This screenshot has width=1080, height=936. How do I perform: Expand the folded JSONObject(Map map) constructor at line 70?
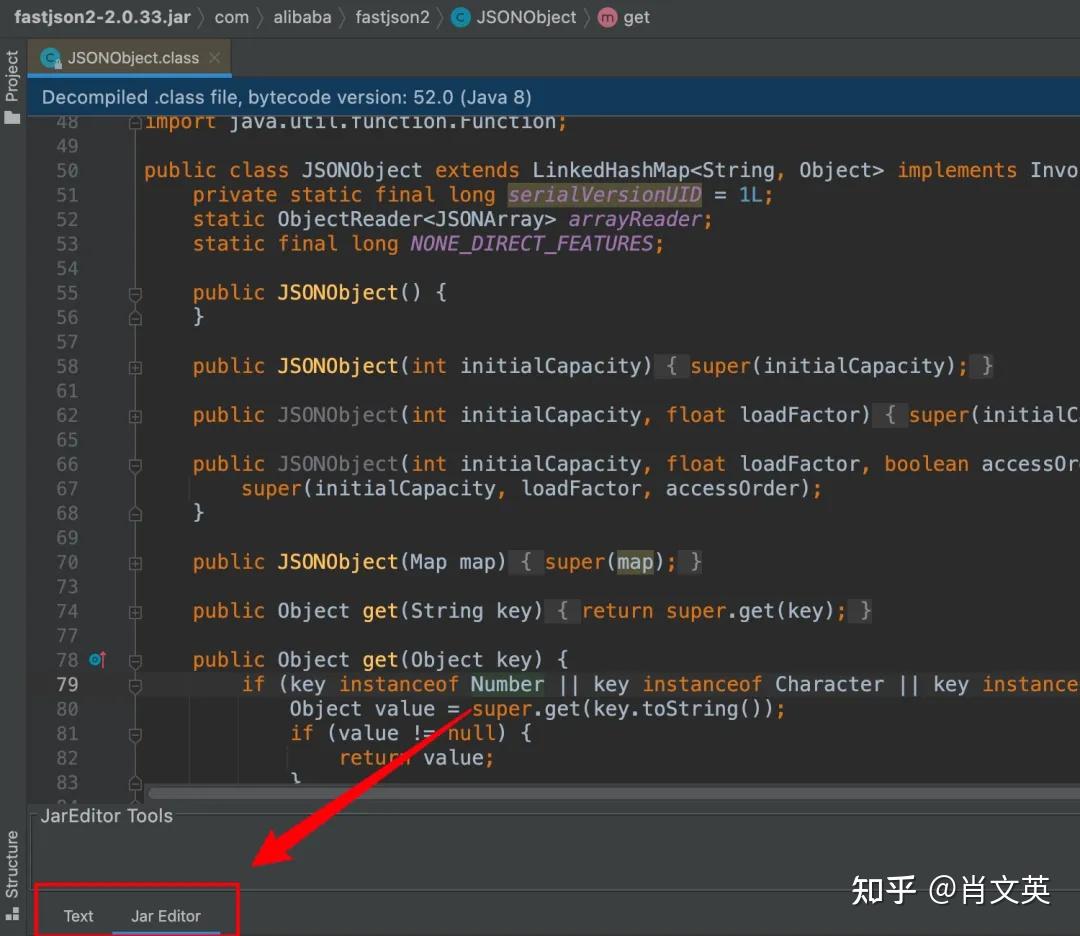[x=136, y=562]
